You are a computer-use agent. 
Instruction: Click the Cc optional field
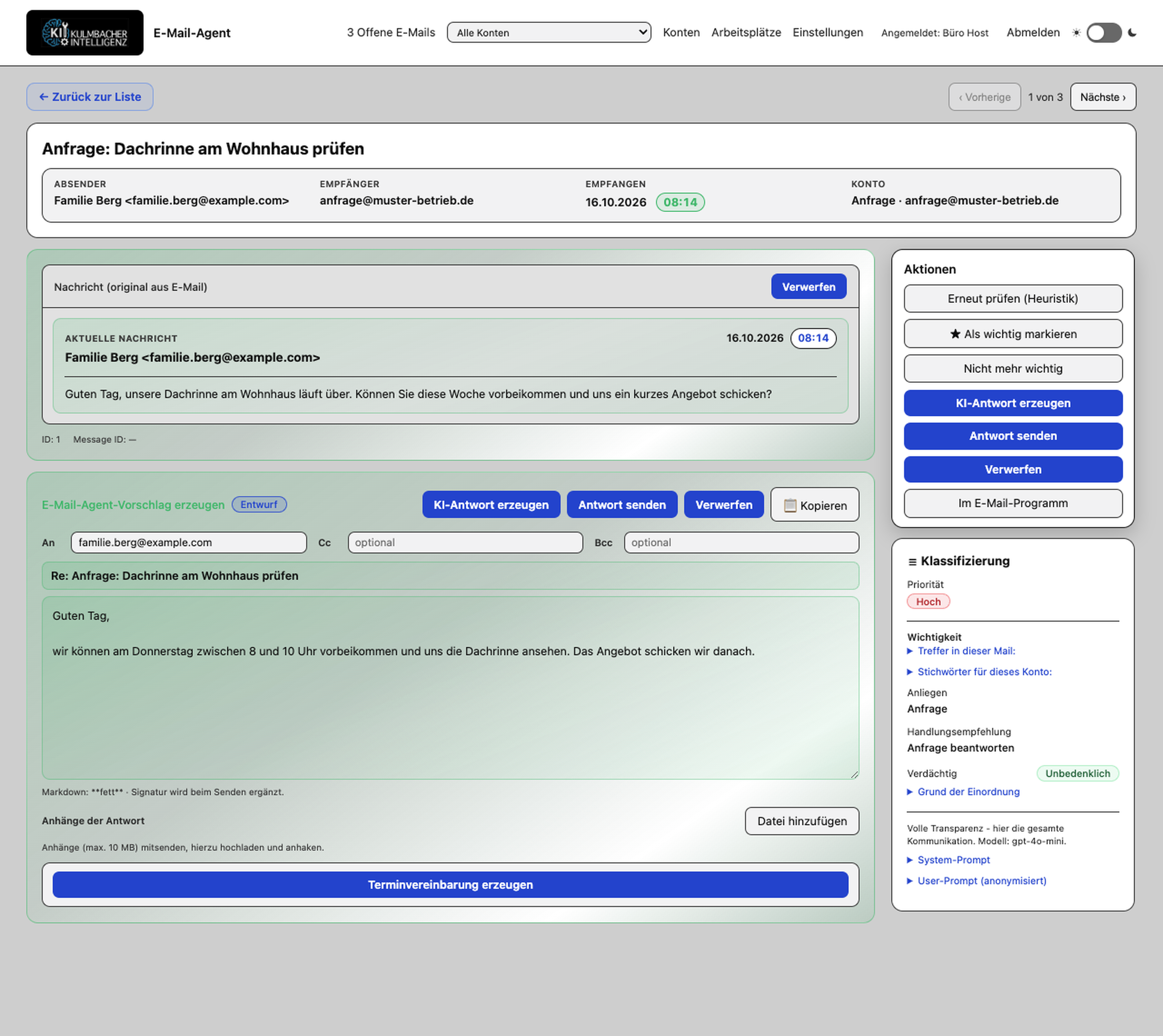[465, 543]
